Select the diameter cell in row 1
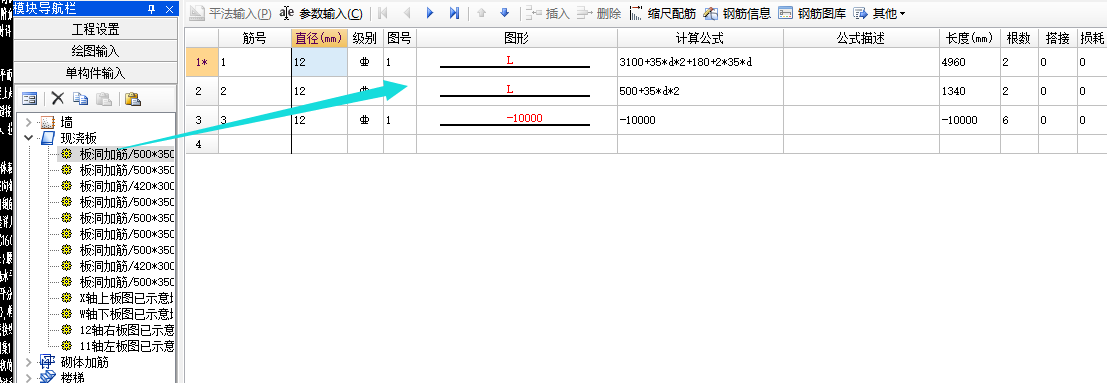1107x383 pixels. [319, 62]
